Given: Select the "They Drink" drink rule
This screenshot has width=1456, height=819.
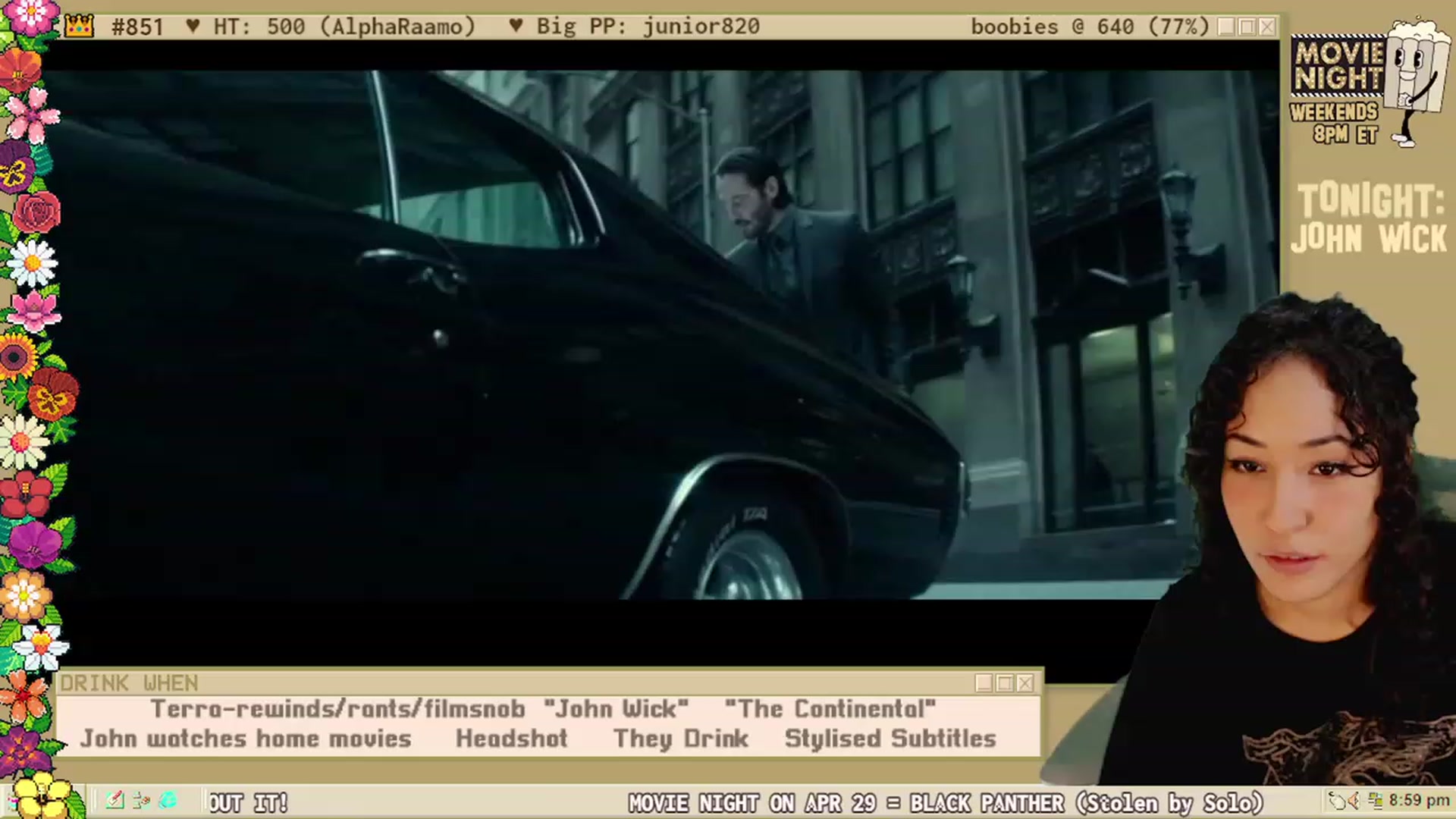Looking at the screenshot, I should tap(681, 739).
